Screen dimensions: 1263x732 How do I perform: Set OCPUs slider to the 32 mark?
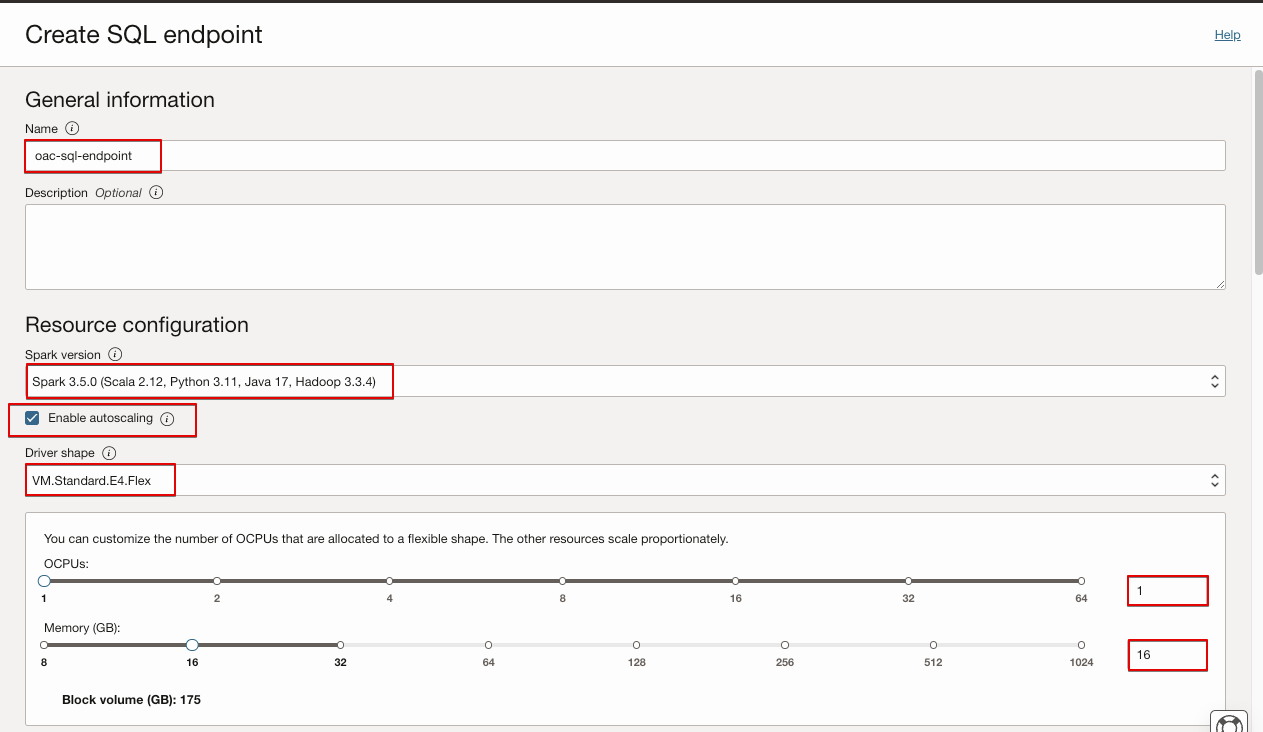tap(908, 581)
